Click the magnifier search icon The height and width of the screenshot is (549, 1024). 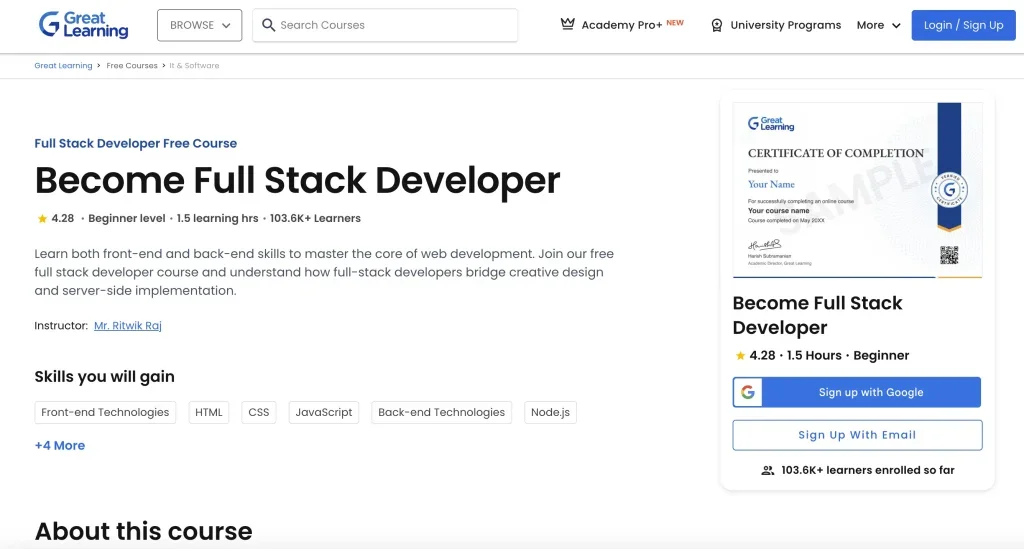[x=268, y=25]
